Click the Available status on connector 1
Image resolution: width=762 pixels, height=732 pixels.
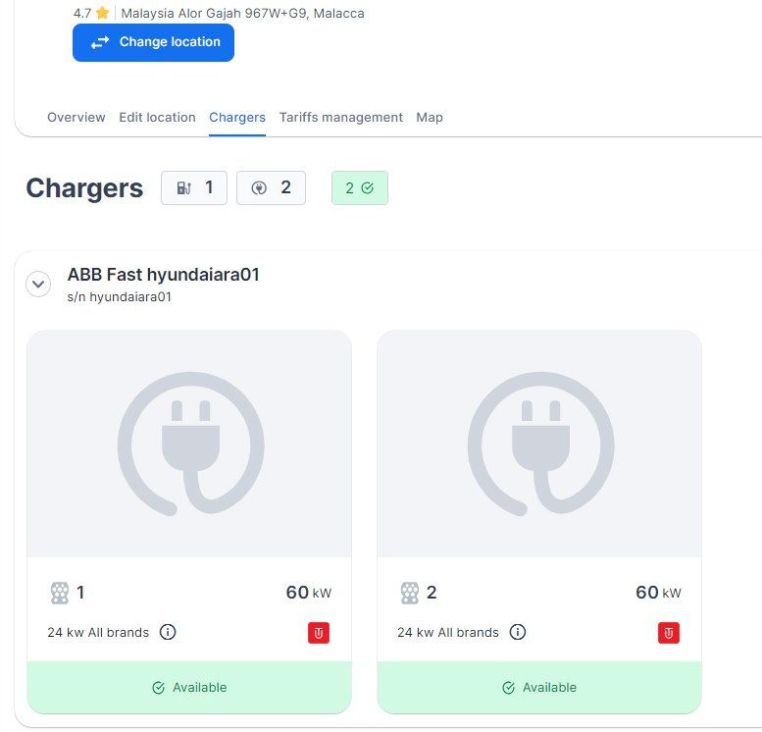point(189,687)
